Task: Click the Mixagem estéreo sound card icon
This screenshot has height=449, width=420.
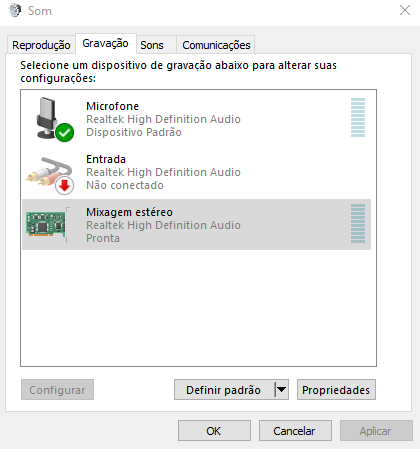Action: pyautogui.click(x=46, y=224)
